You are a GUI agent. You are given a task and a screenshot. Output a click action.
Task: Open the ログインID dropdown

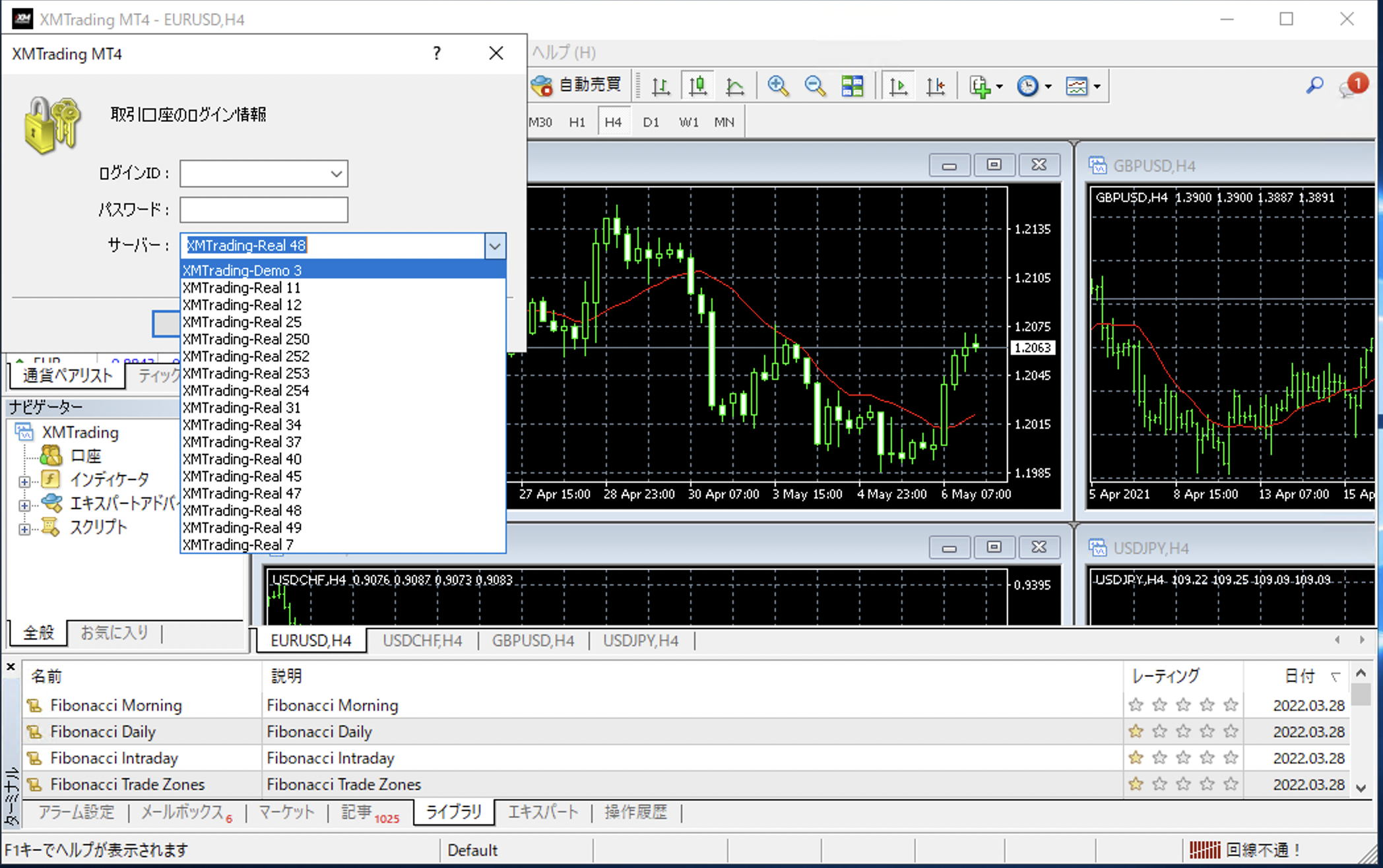[x=336, y=173]
